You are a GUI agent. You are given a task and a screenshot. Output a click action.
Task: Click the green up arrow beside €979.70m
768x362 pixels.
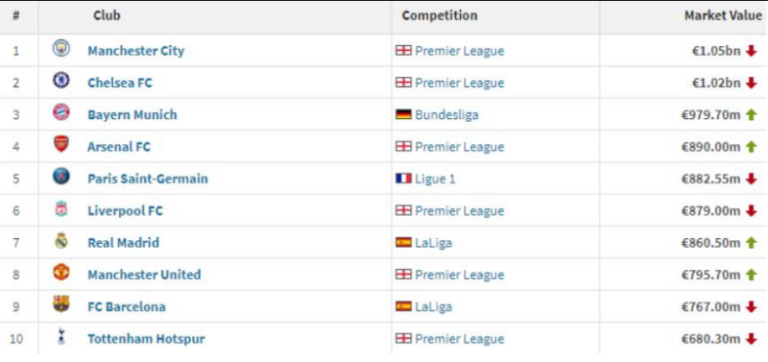click(751, 115)
